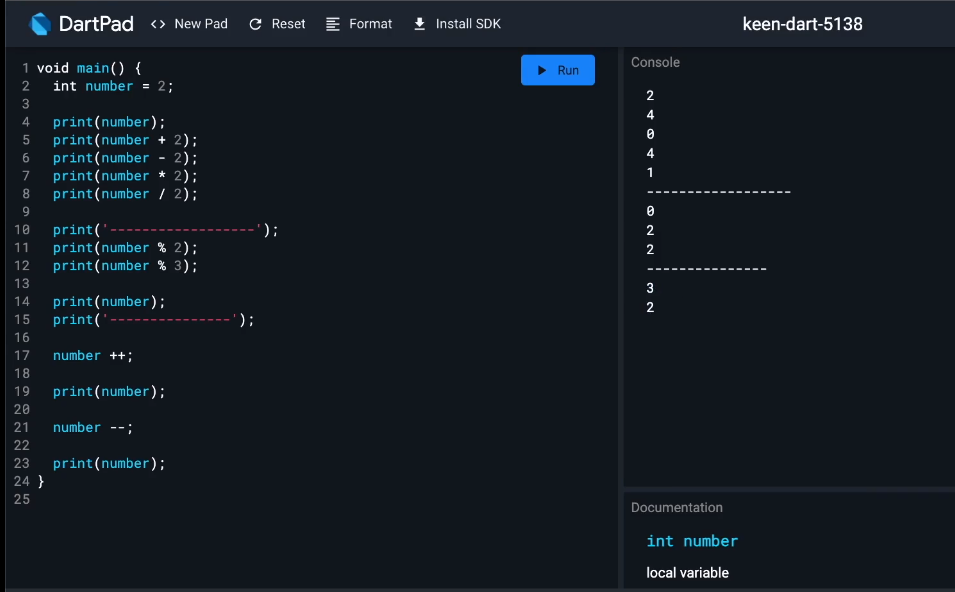
Task: Click print(number) on line 19
Action: click(x=108, y=392)
